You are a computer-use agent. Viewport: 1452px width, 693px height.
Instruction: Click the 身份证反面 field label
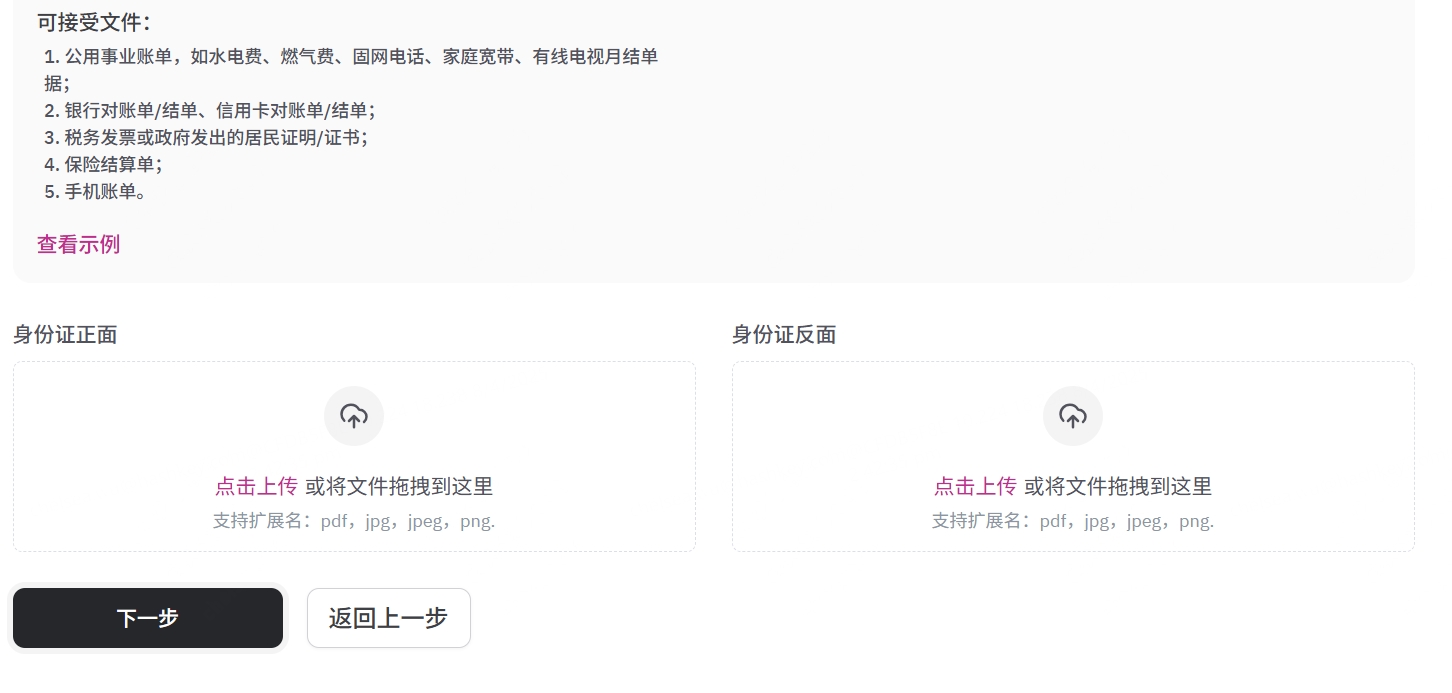[784, 335]
